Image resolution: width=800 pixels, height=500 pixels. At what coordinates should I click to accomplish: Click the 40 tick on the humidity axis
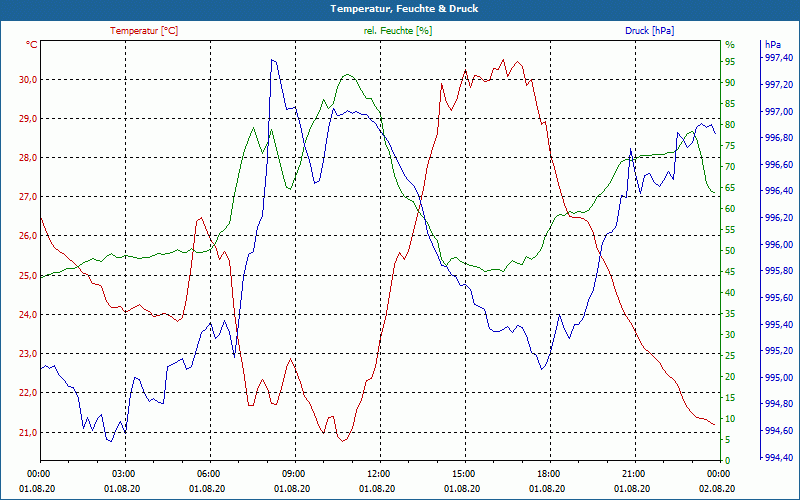click(730, 293)
